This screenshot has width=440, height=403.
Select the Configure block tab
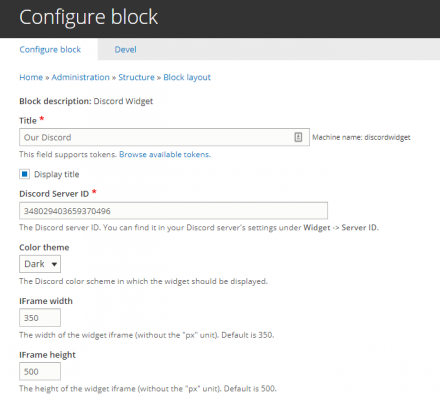point(50,49)
